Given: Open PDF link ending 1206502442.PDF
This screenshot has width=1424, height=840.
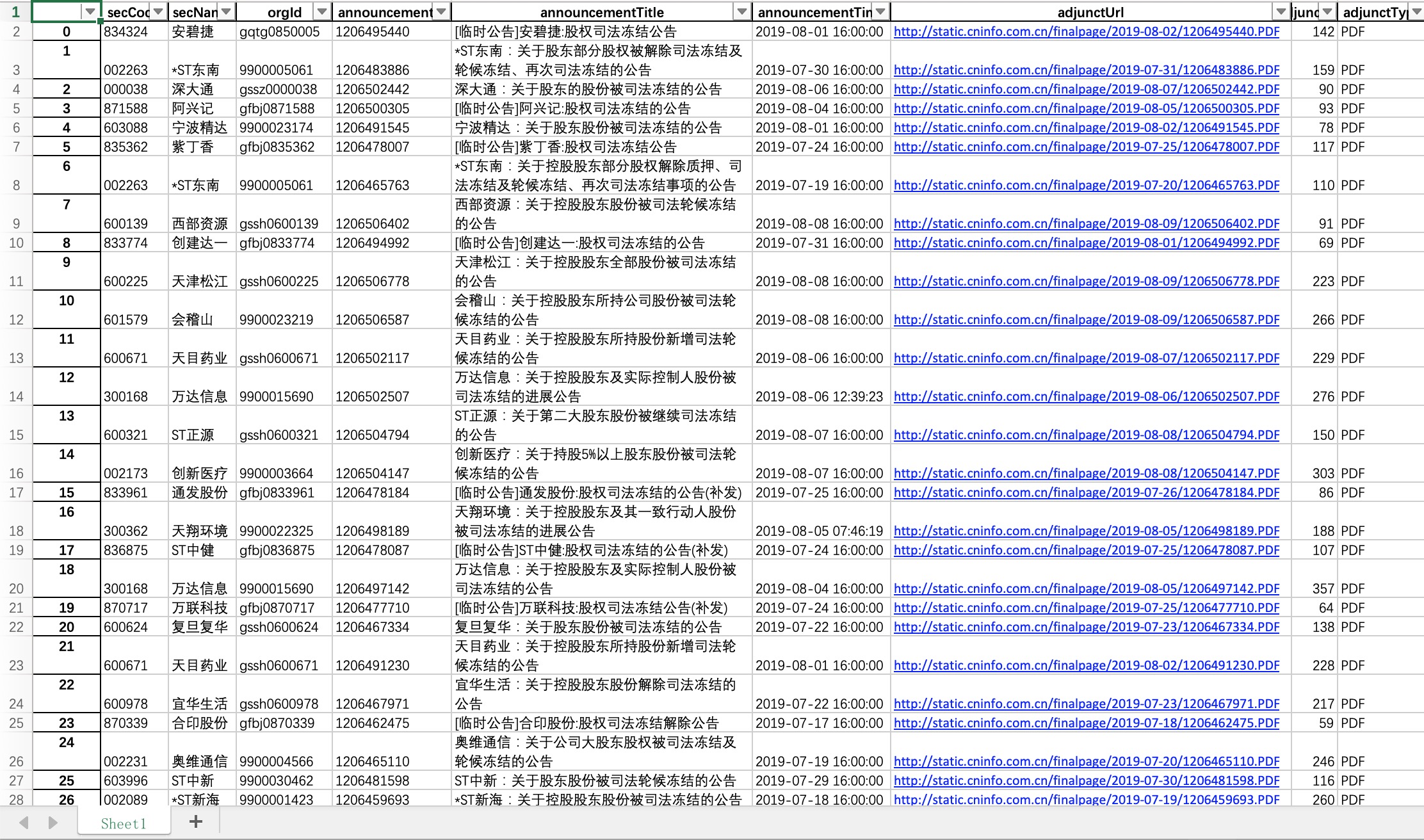Looking at the screenshot, I should click(x=1086, y=90).
